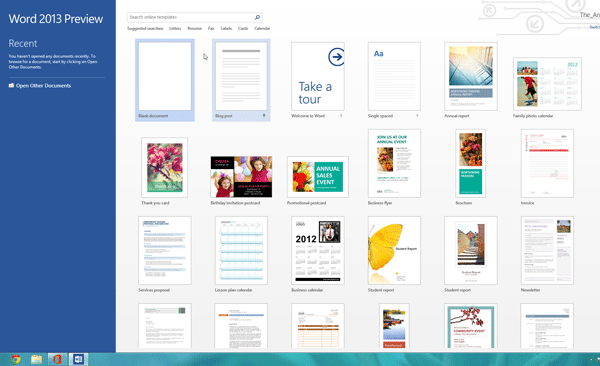
Task: Choose the Resume suggested search
Action: (194, 28)
